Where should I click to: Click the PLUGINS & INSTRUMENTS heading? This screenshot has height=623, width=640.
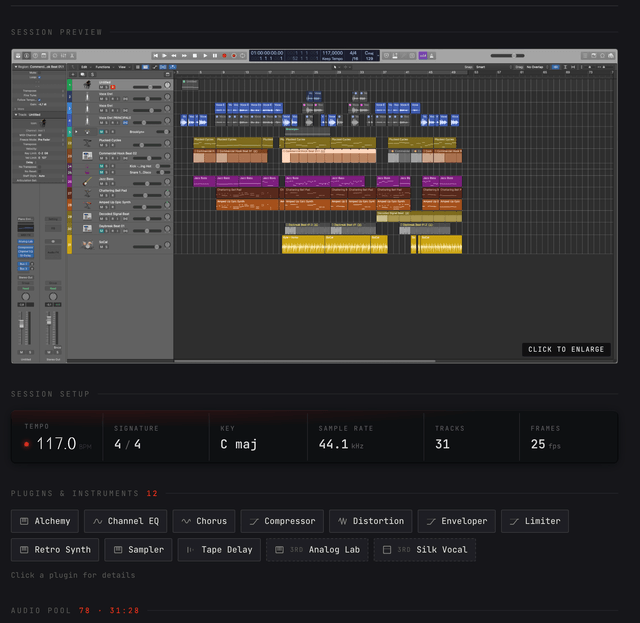tap(75, 494)
